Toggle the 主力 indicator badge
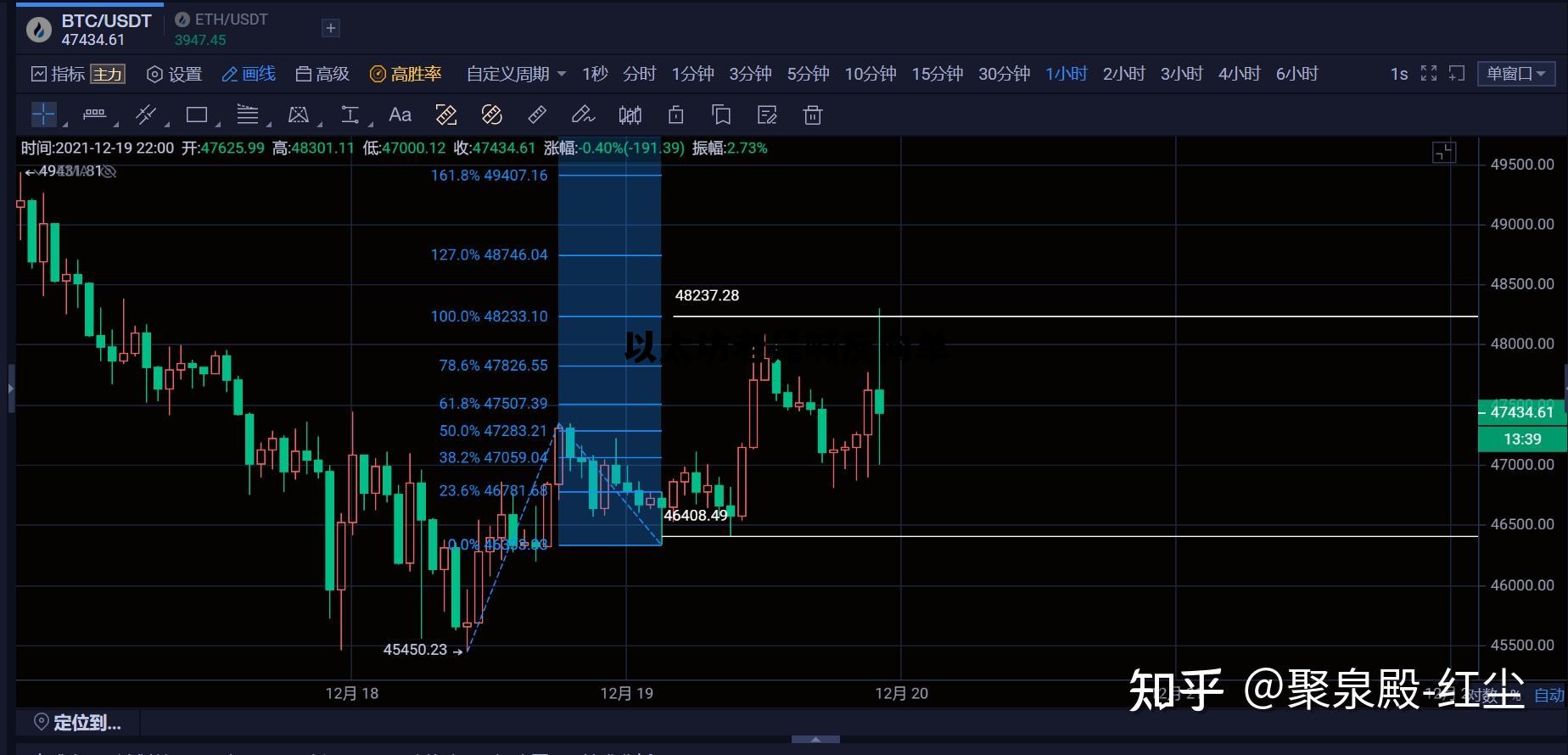This screenshot has height=755, width=1568. tap(108, 75)
